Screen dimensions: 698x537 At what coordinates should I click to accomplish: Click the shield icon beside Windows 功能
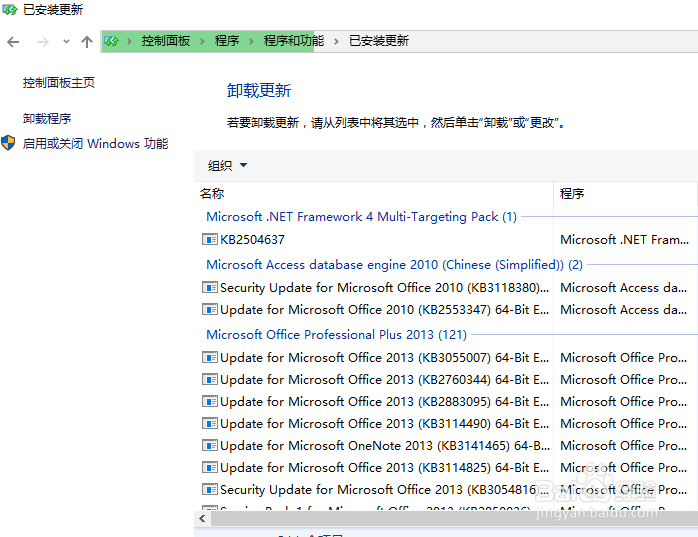[8, 143]
